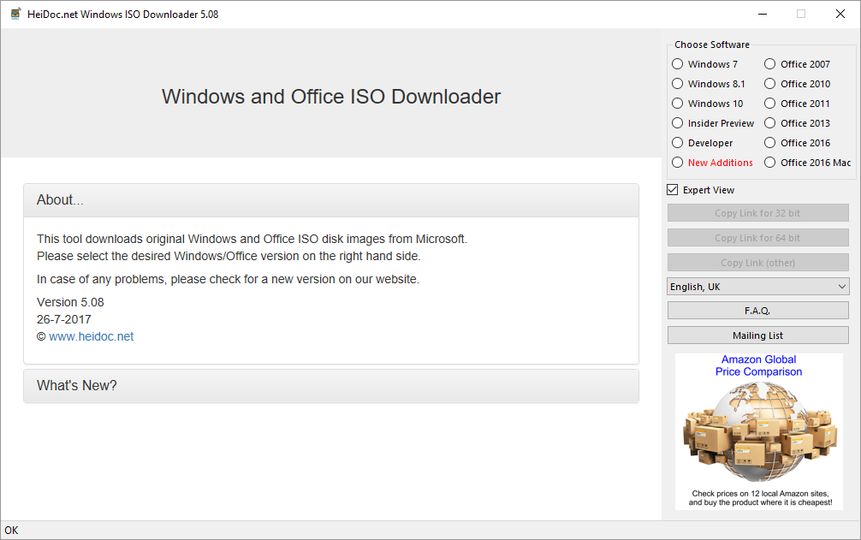The height and width of the screenshot is (540, 861).
Task: Select Office 2010 radio button
Action: coord(770,83)
